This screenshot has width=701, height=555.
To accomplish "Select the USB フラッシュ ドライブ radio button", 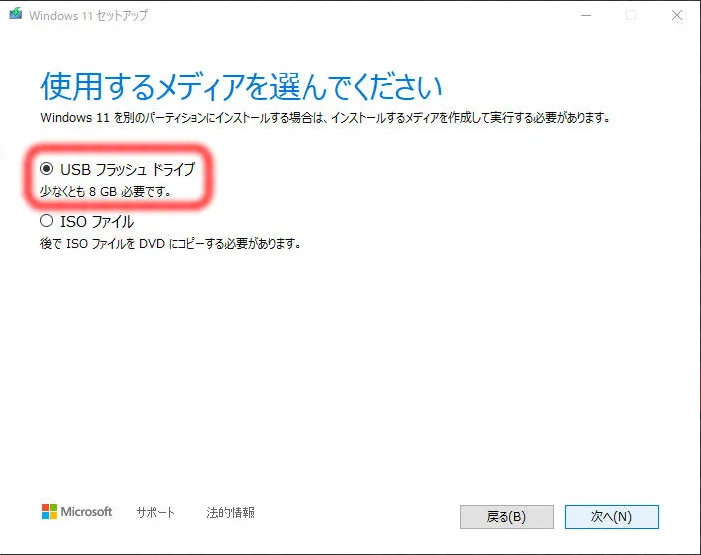I will (x=46, y=169).
